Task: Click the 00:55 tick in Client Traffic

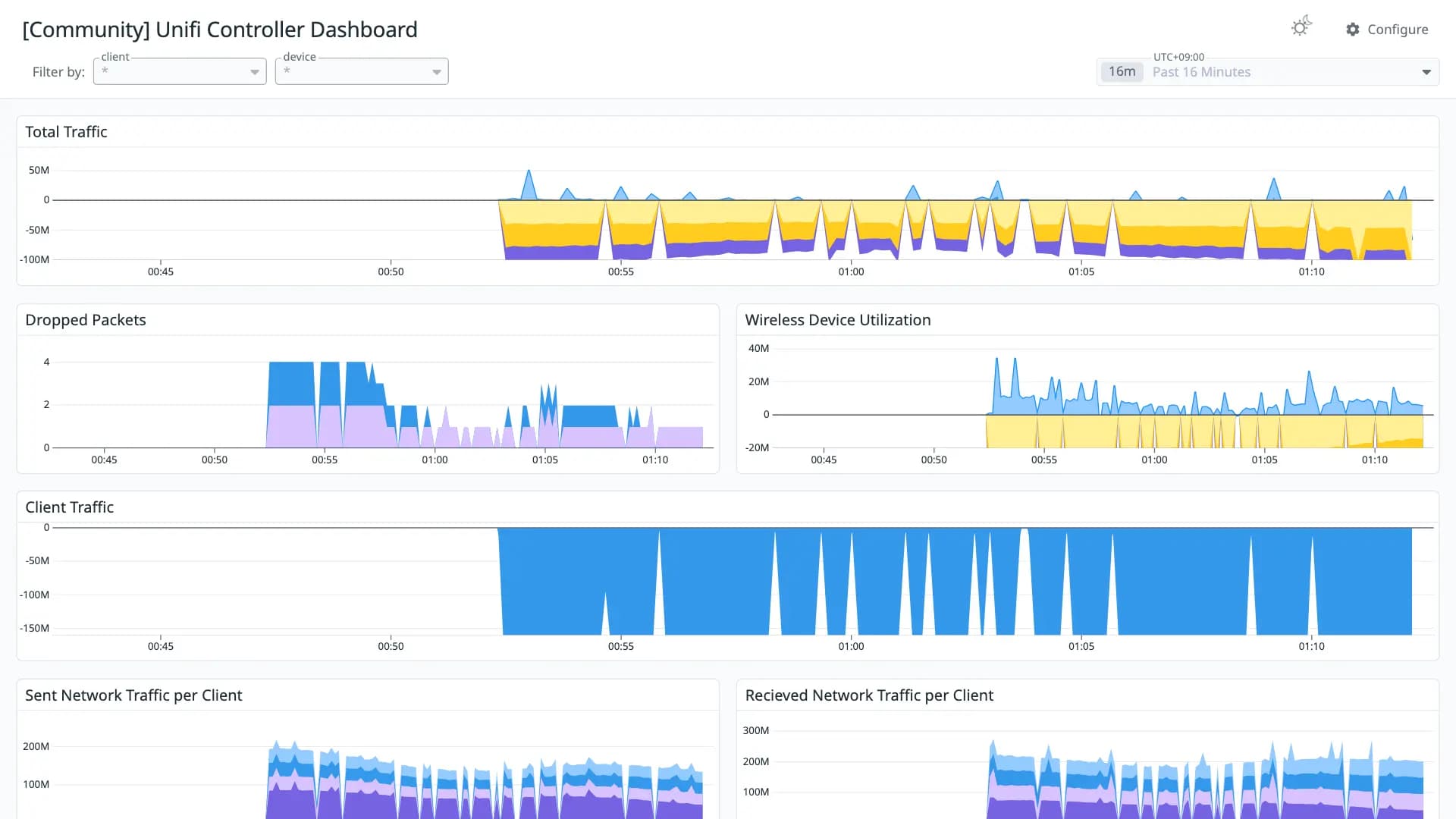Action: 620,646
